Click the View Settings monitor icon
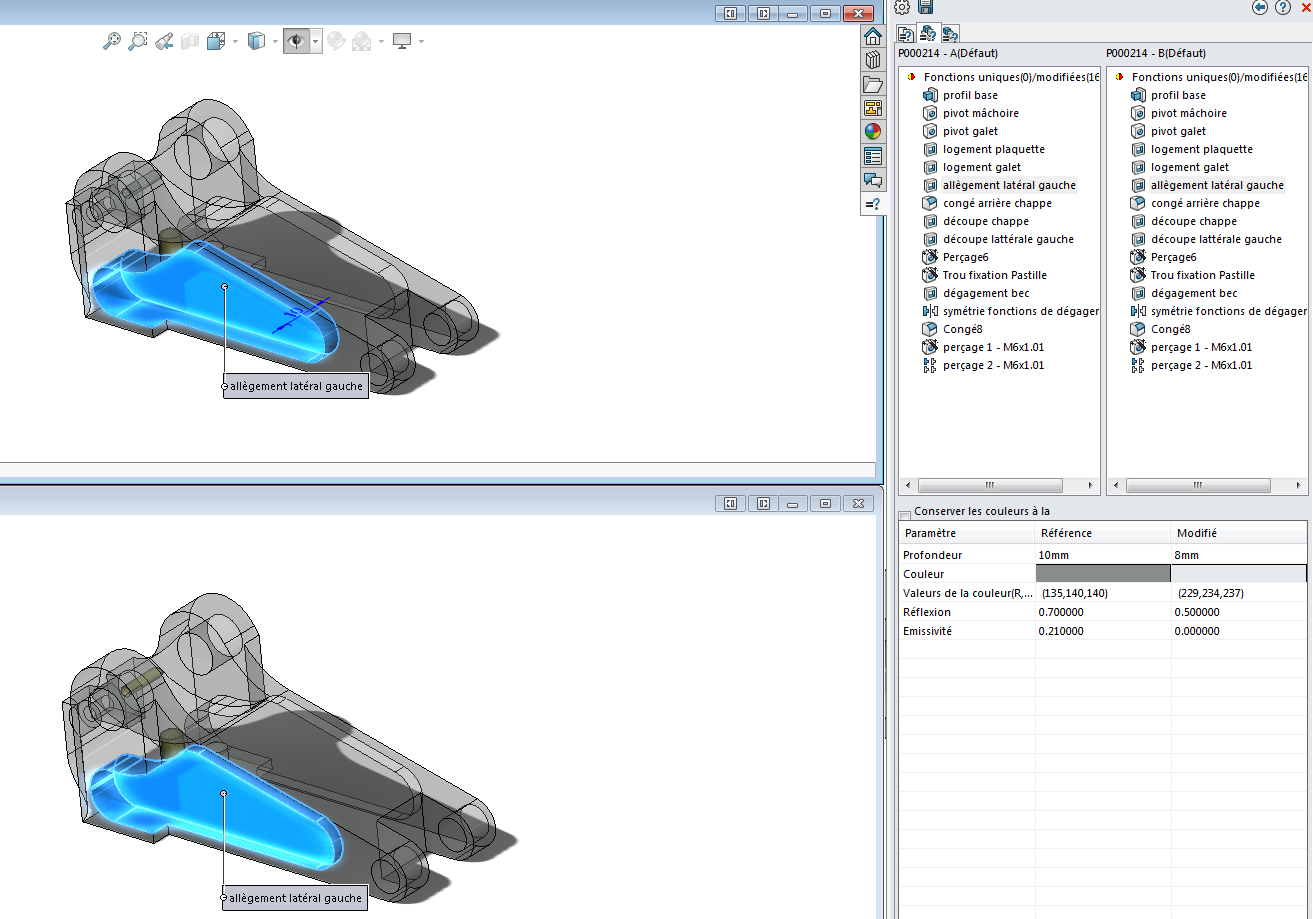The image size is (1313, 919). 403,41
